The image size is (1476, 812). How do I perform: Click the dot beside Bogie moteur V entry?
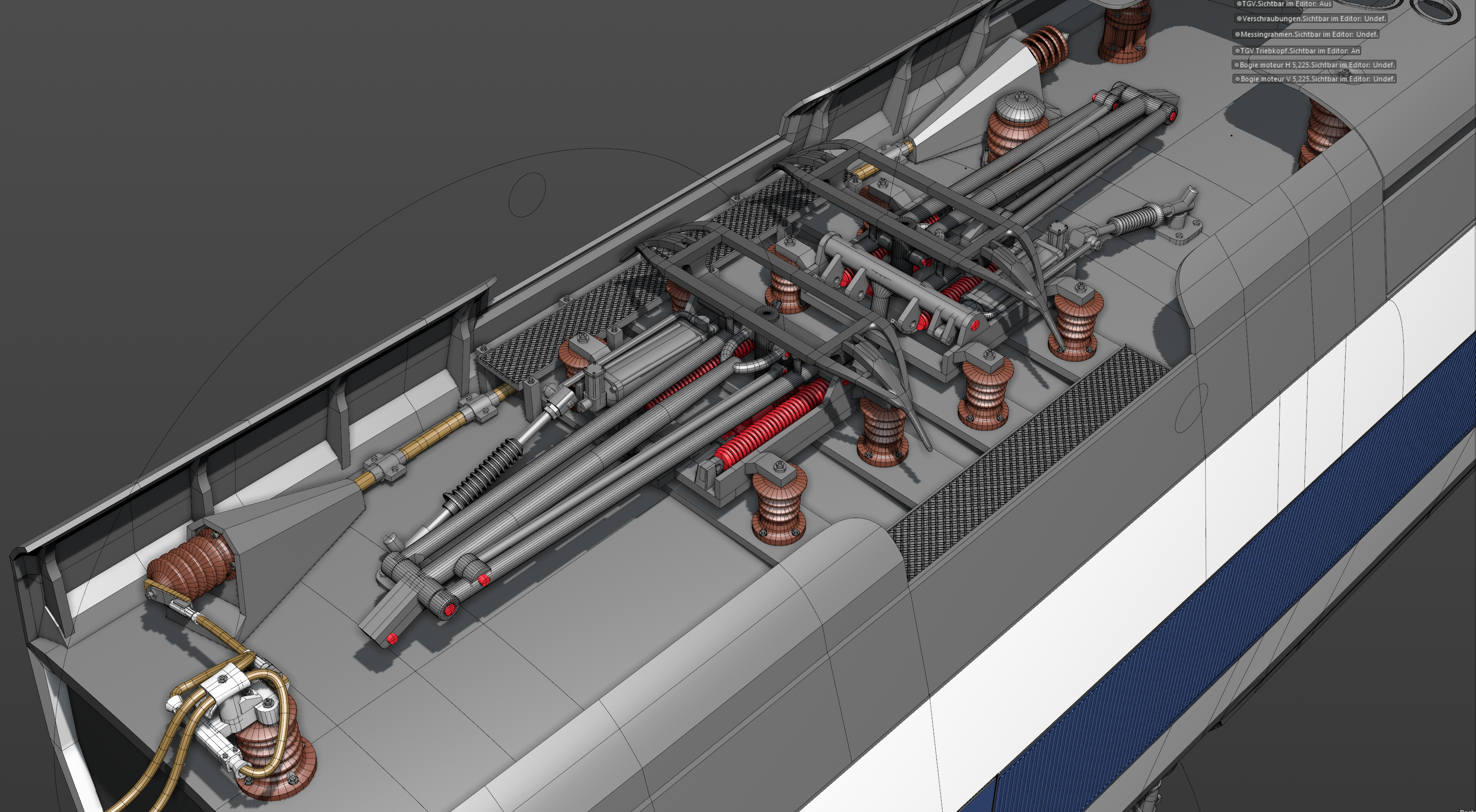click(x=1238, y=79)
